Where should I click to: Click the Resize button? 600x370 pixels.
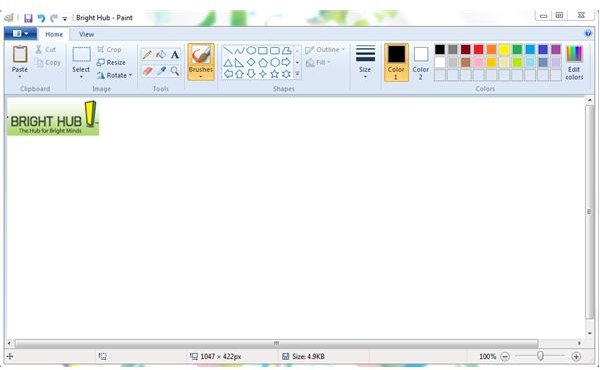tap(111, 62)
